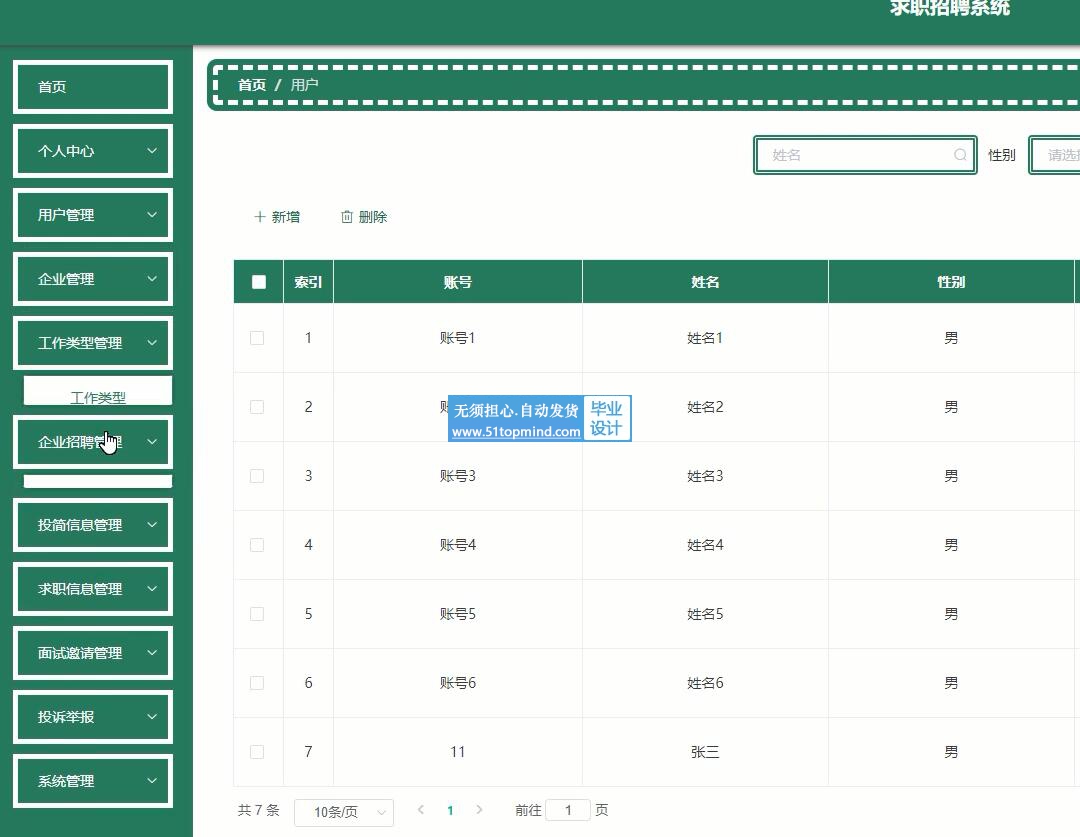The image size is (1080, 837).
Task: Check the row 6 checkbox for 账号6
Action: point(257,683)
